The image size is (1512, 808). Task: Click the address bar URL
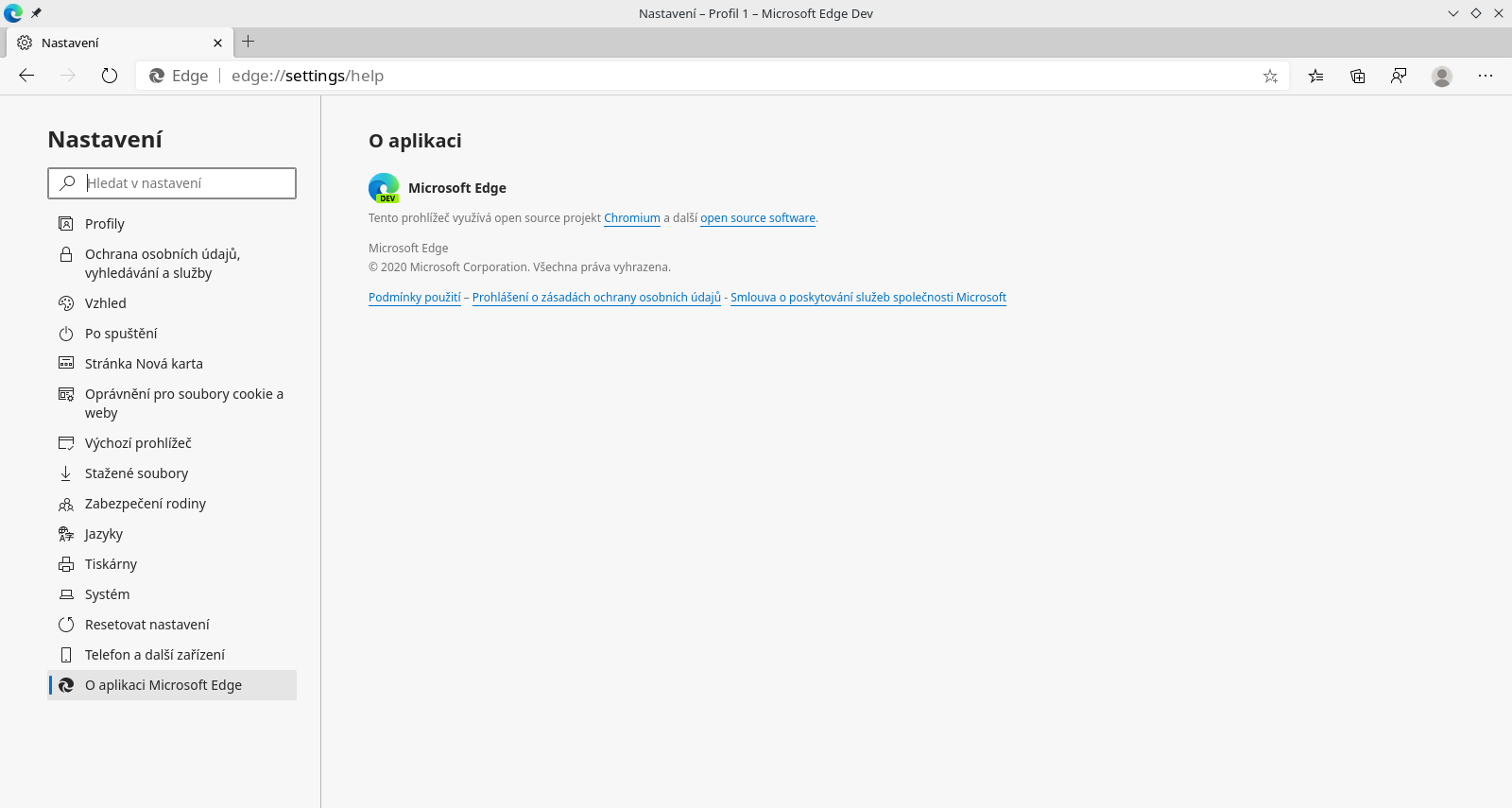click(307, 76)
